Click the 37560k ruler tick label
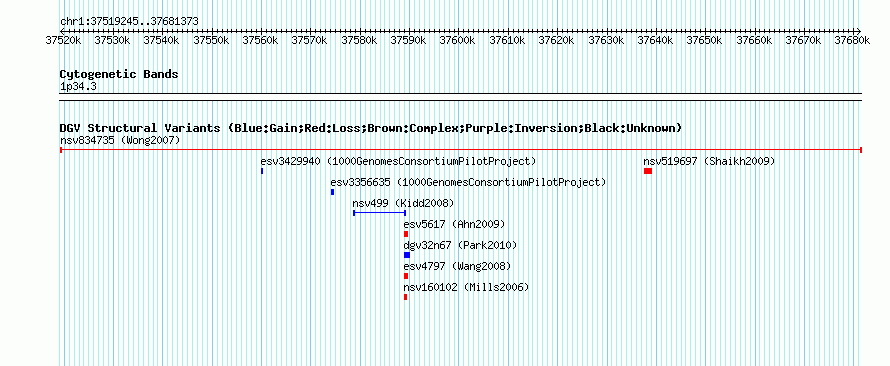 pos(261,40)
